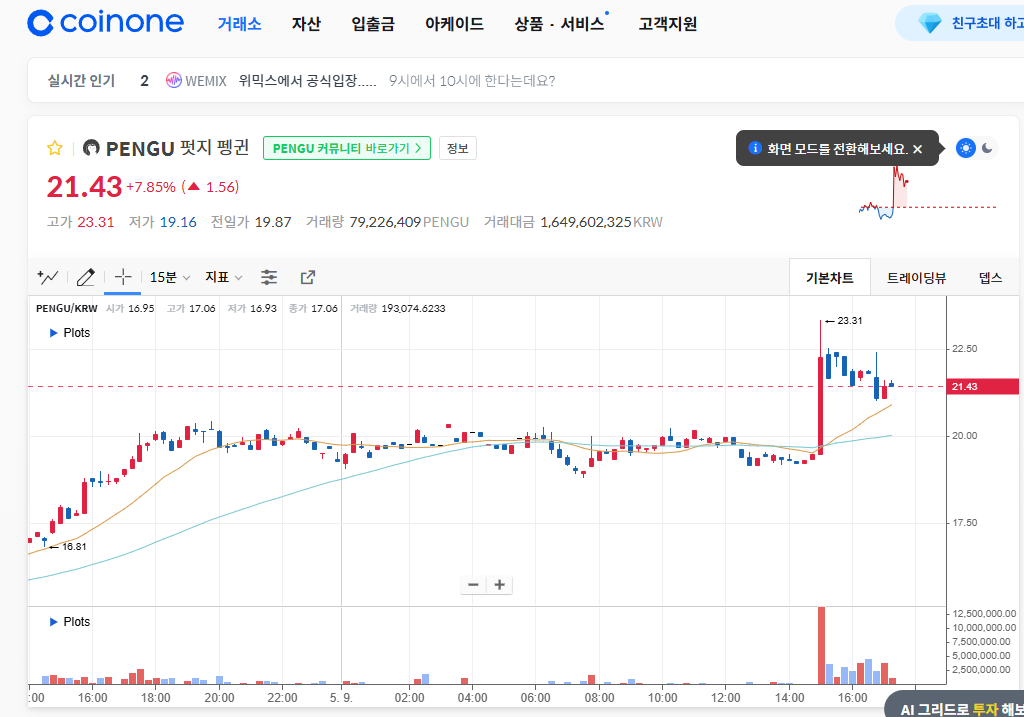Switch to 트레이딩뷰 tab
Viewport: 1024px width, 717px height.
916,278
